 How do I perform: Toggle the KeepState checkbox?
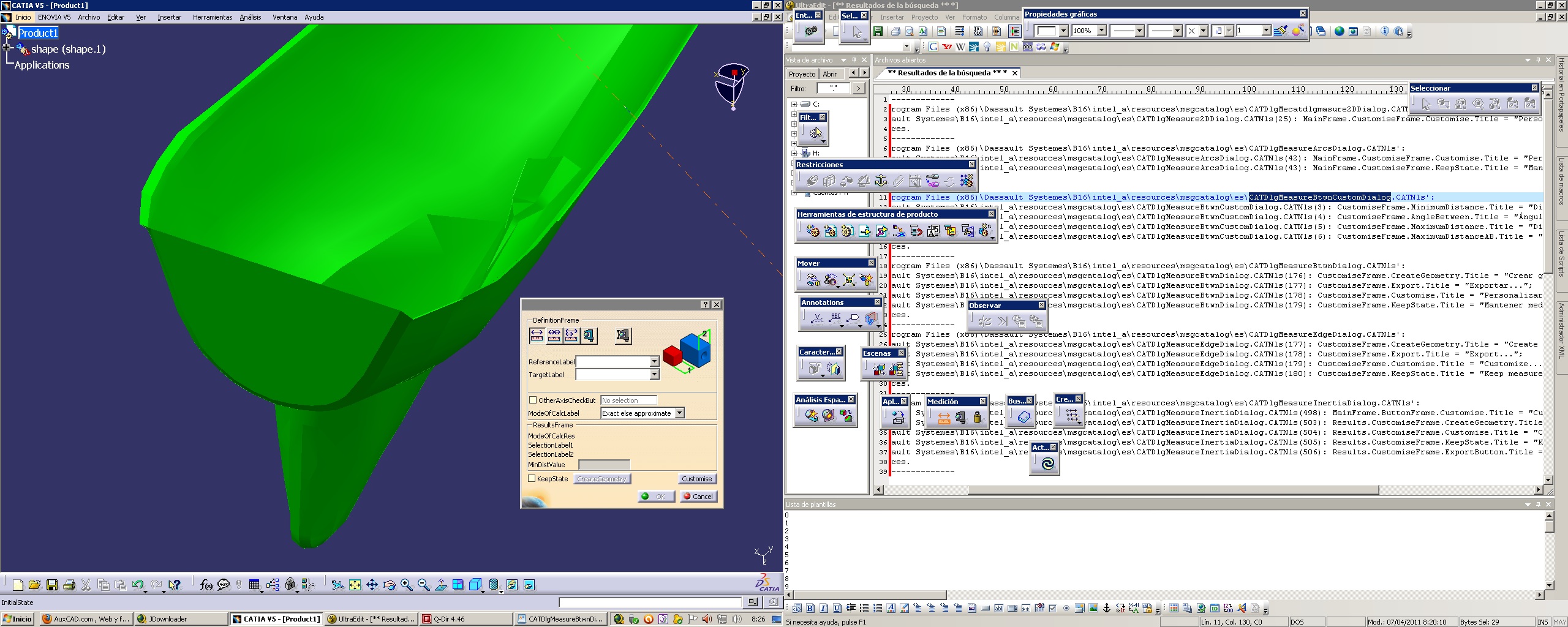(532, 478)
